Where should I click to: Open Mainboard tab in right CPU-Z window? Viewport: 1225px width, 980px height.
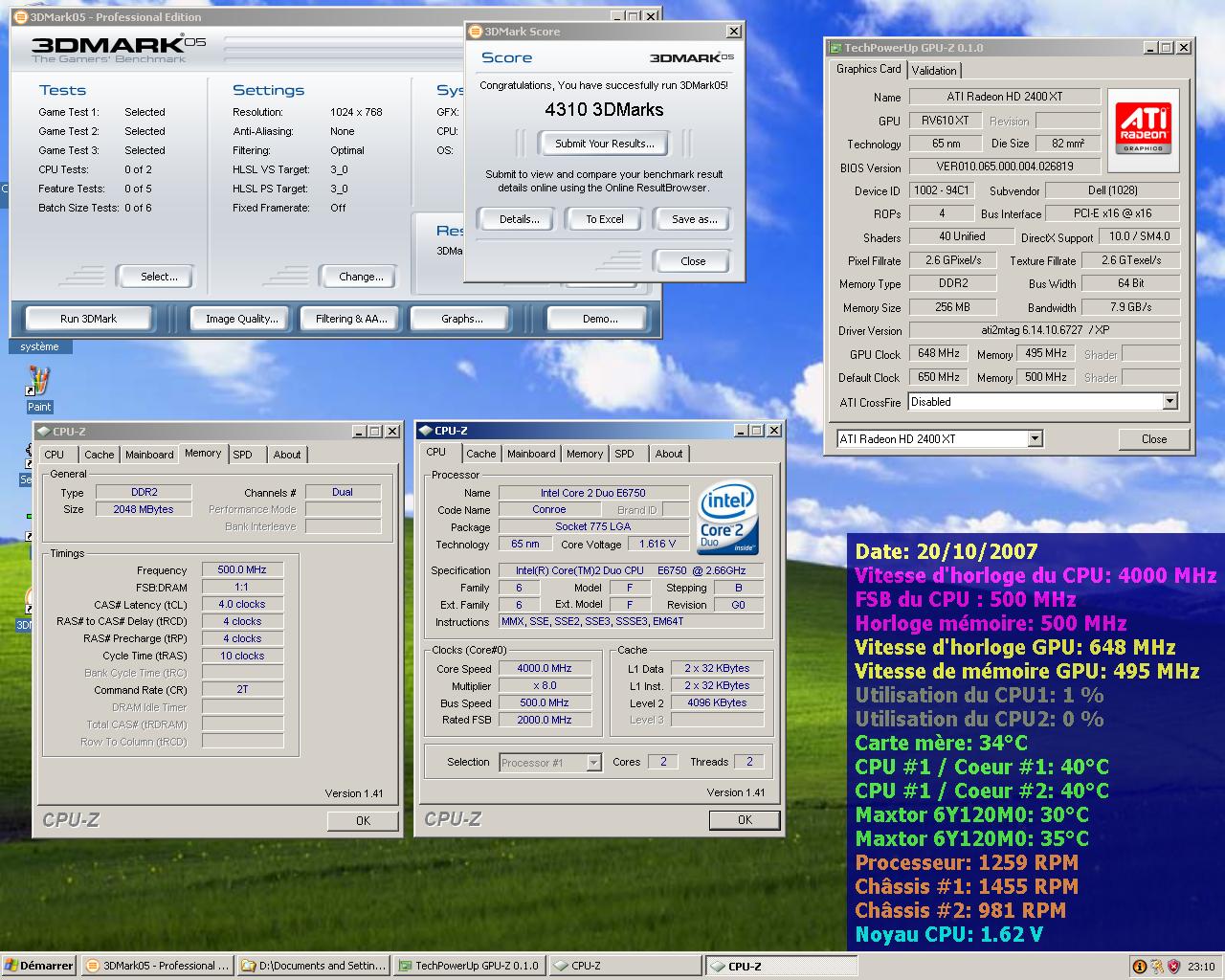pyautogui.click(x=531, y=454)
